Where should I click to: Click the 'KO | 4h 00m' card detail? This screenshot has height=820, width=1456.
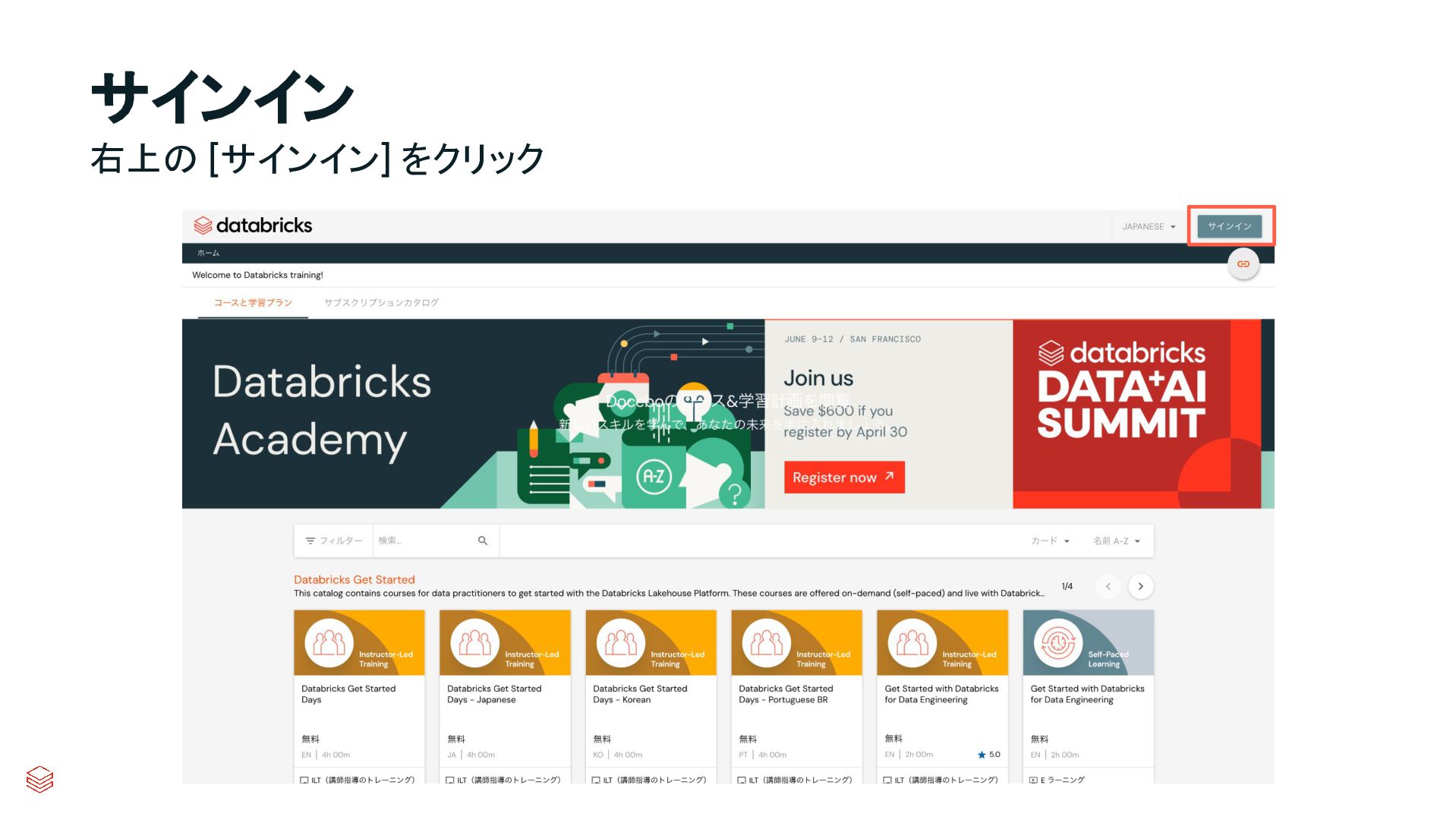pyautogui.click(x=617, y=755)
